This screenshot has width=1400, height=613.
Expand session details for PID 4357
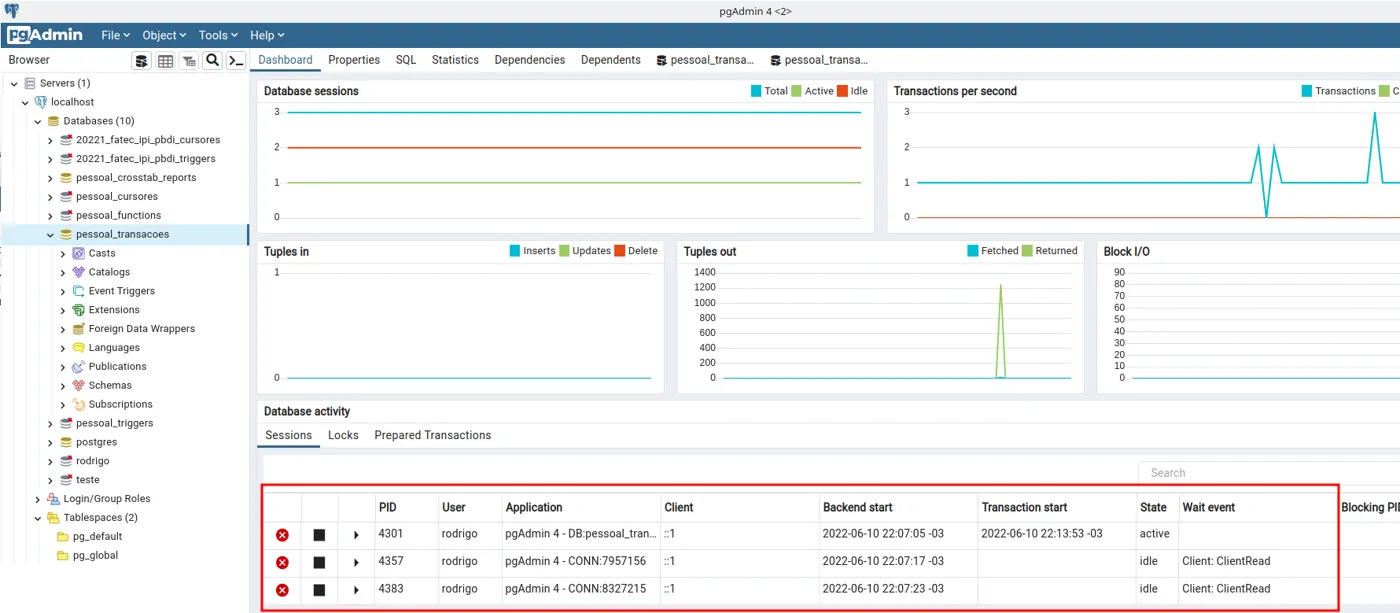(x=356, y=562)
